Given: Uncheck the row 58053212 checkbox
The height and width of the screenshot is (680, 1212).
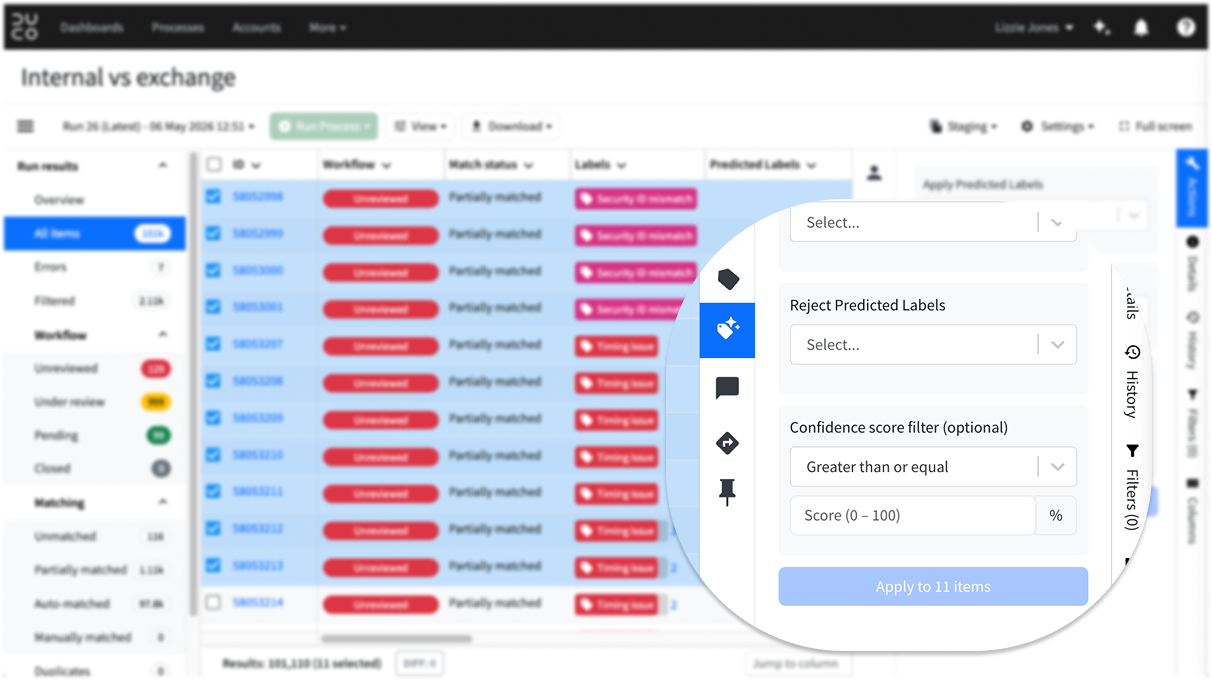Looking at the screenshot, I should 213,528.
